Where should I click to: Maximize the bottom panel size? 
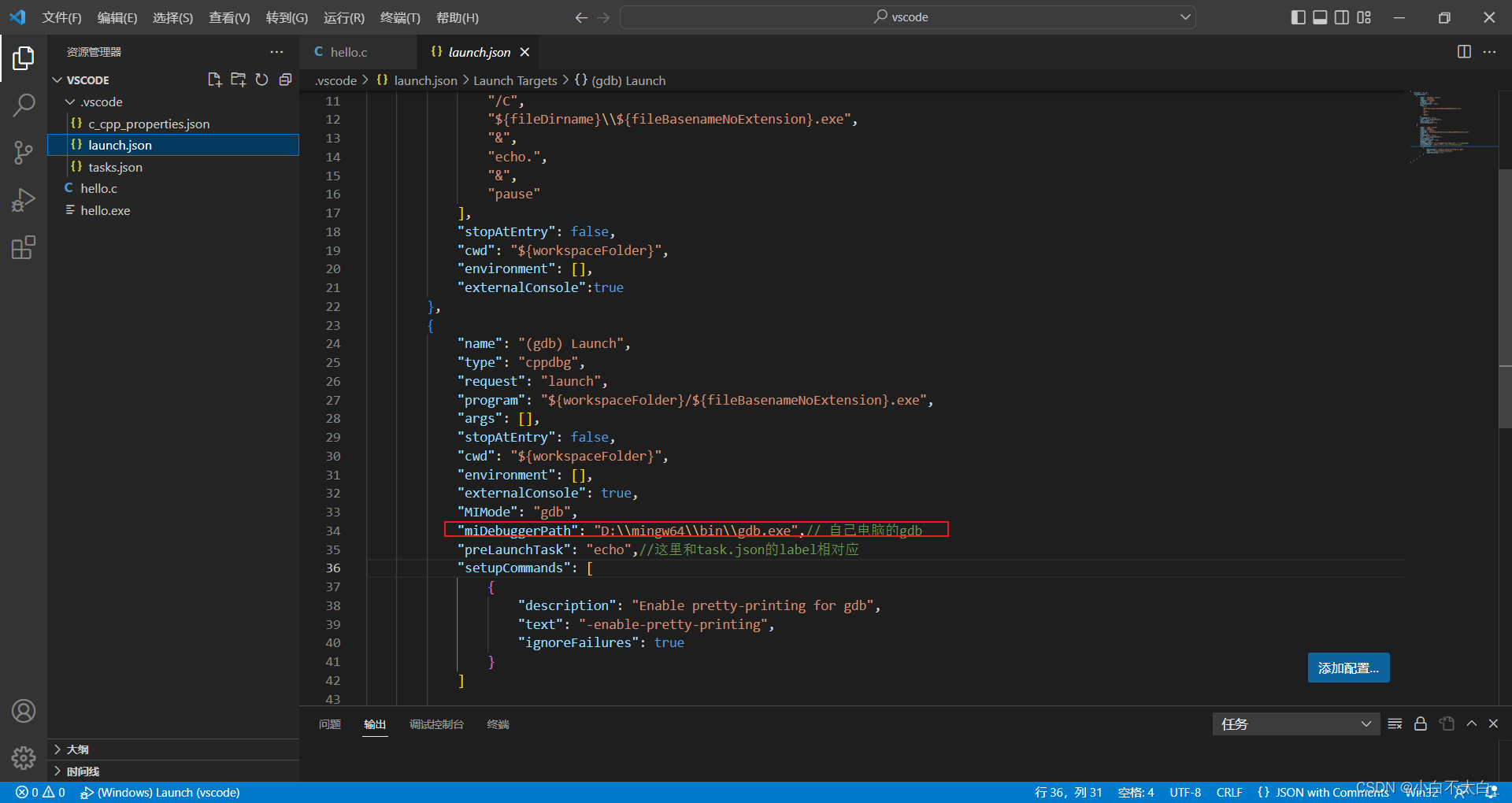pos(1471,723)
